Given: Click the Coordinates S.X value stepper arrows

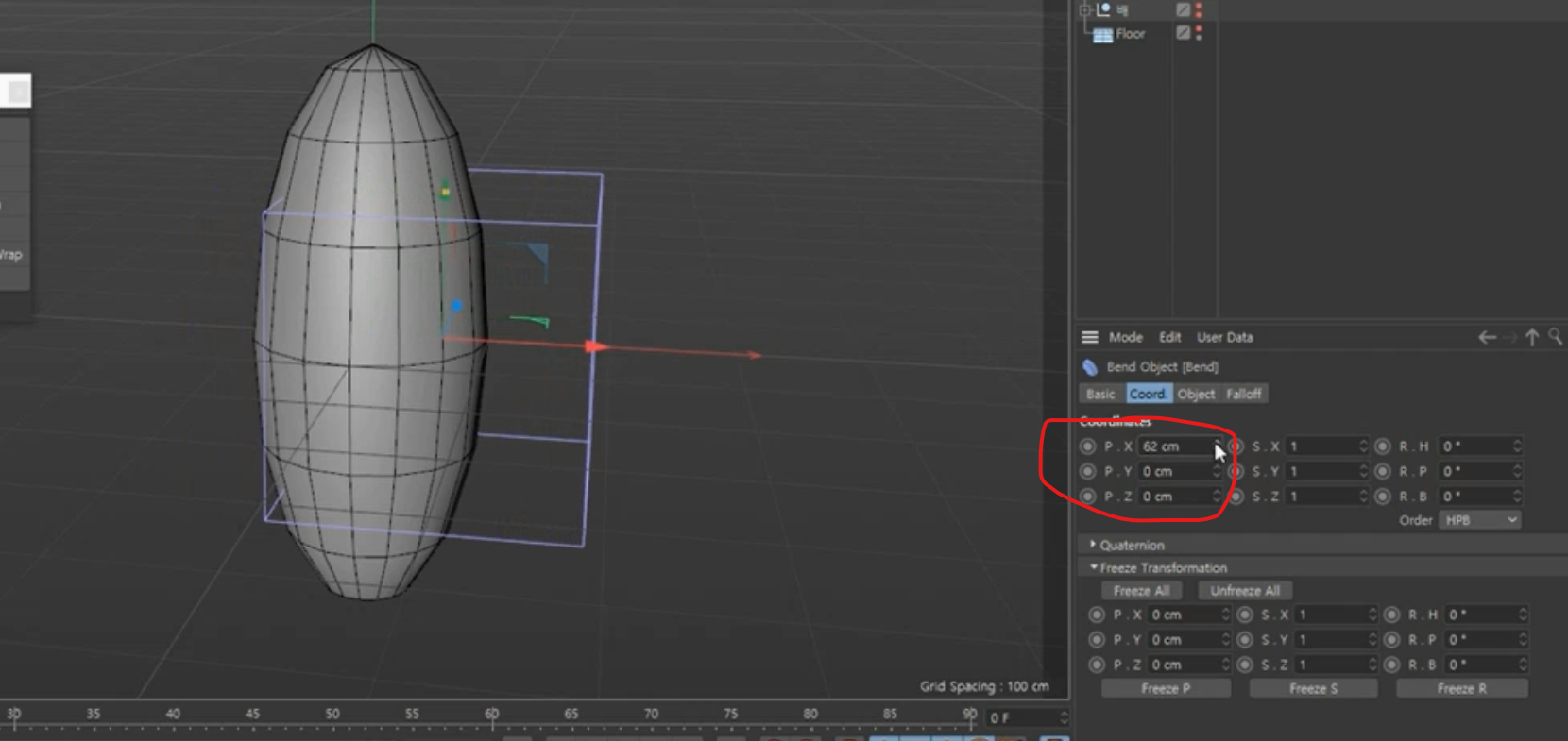Looking at the screenshot, I should click(x=1363, y=446).
